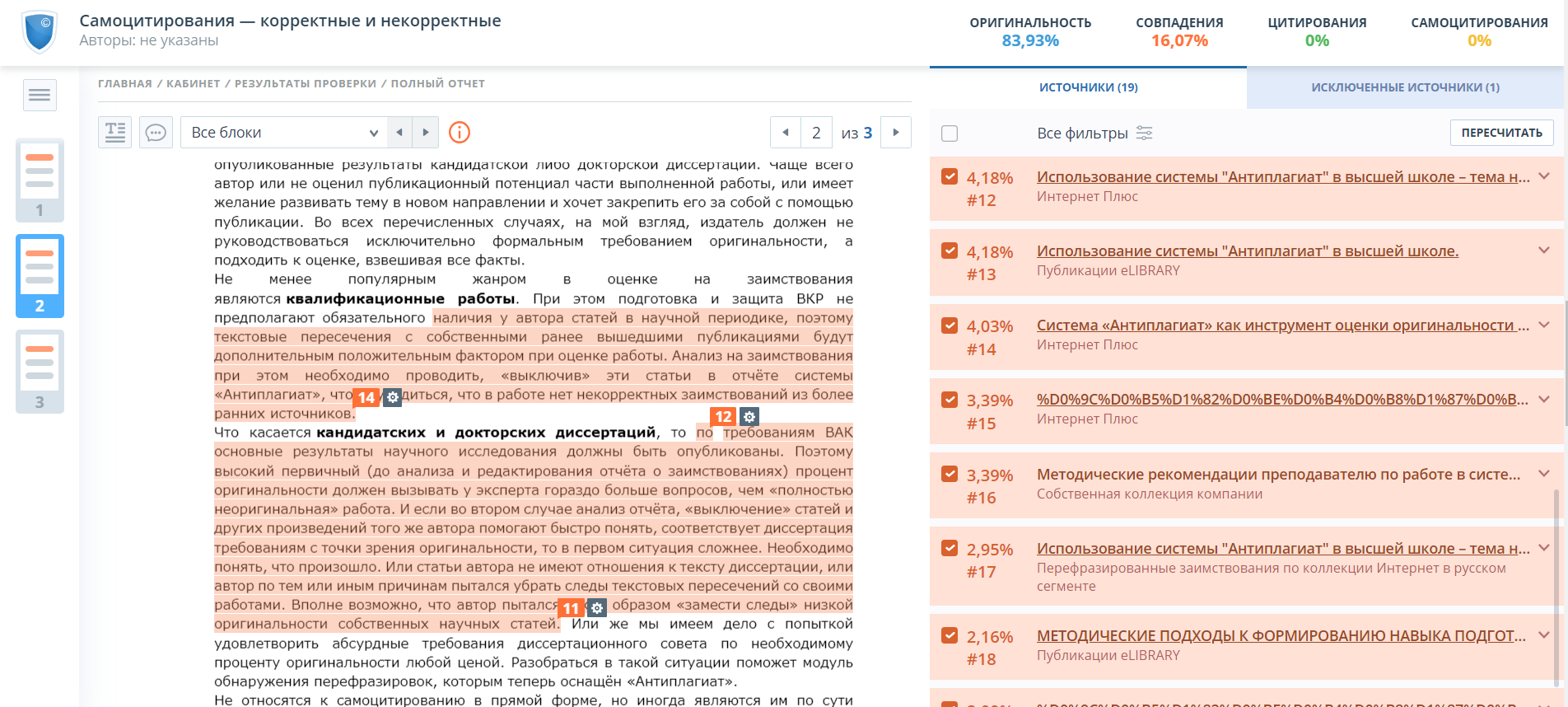Switch to "Исключенные источники (1)" tab
Viewport: 1568px width, 707px height.
(1405, 87)
